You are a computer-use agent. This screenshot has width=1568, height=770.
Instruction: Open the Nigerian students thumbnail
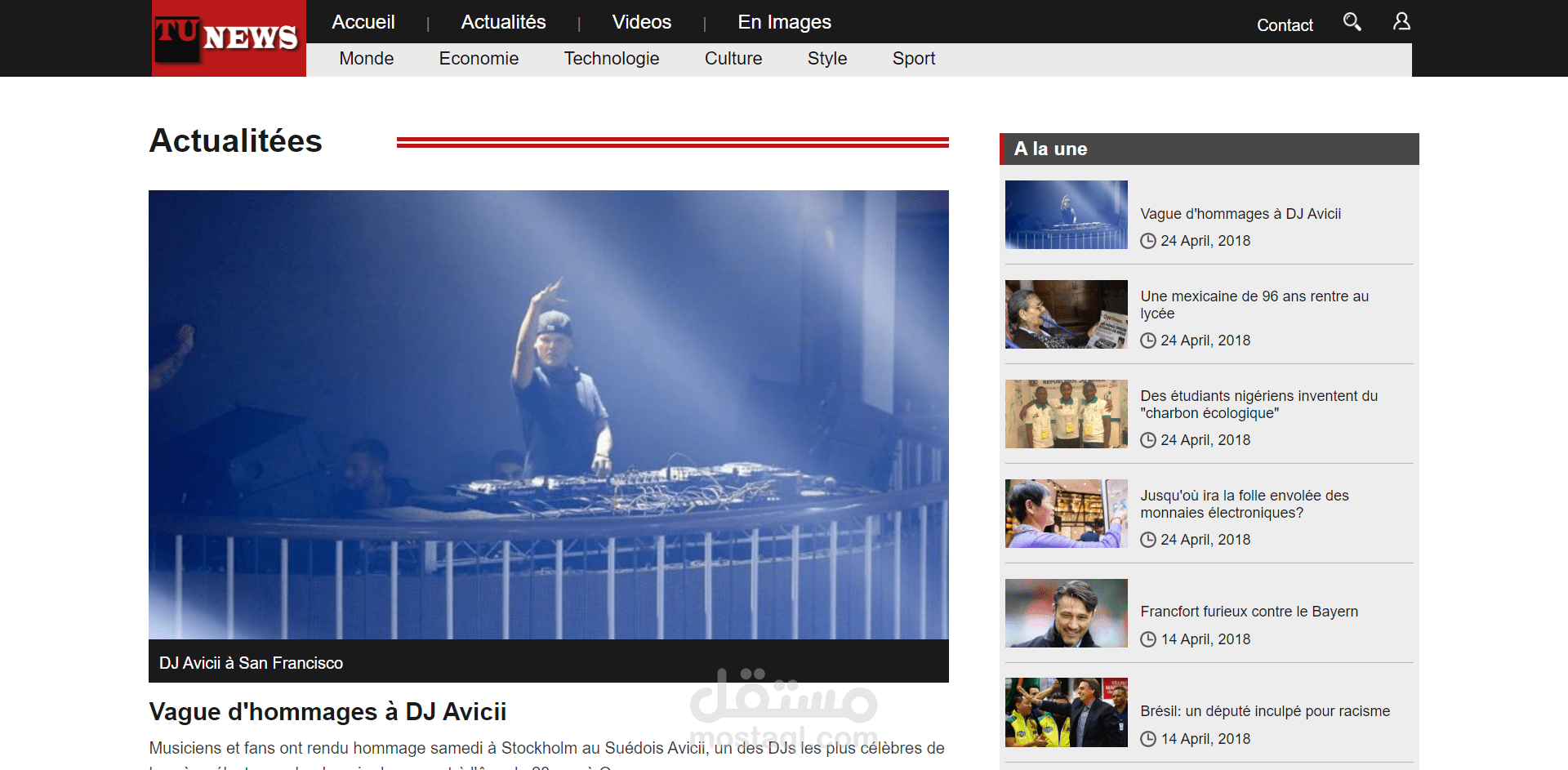click(x=1067, y=414)
